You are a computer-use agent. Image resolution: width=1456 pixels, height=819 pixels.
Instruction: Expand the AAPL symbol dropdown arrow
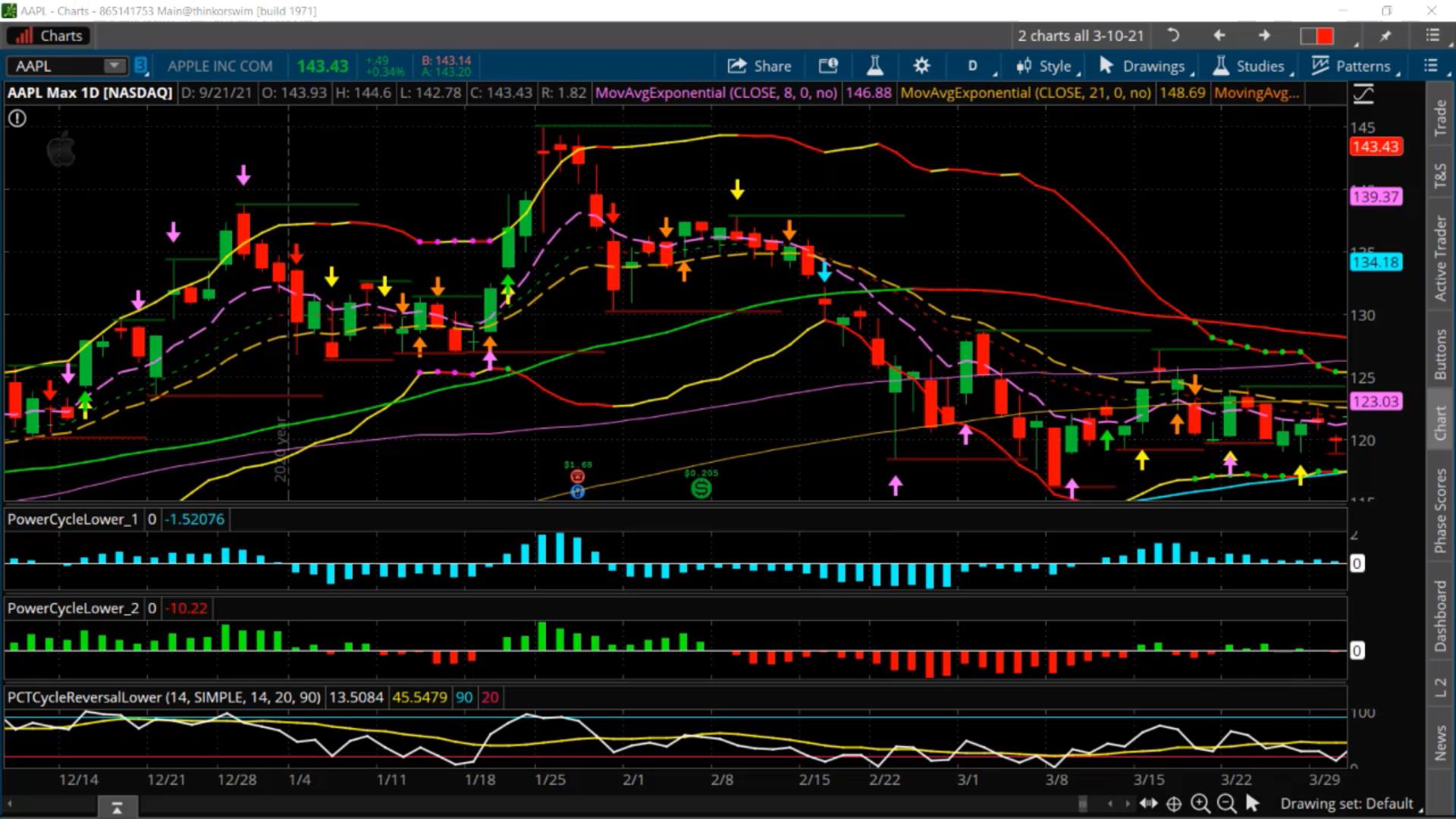(x=114, y=66)
